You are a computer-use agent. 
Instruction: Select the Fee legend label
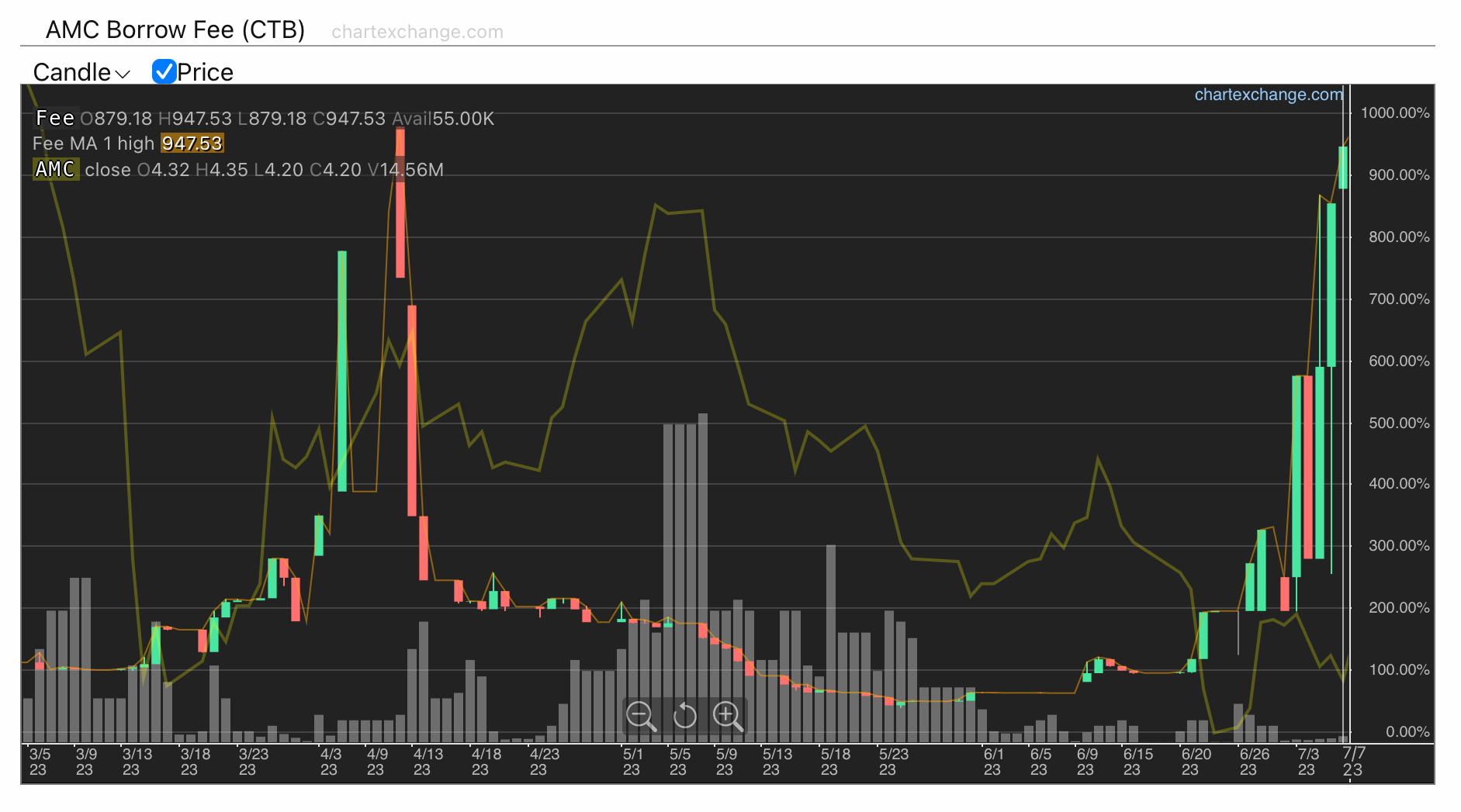click(54, 118)
